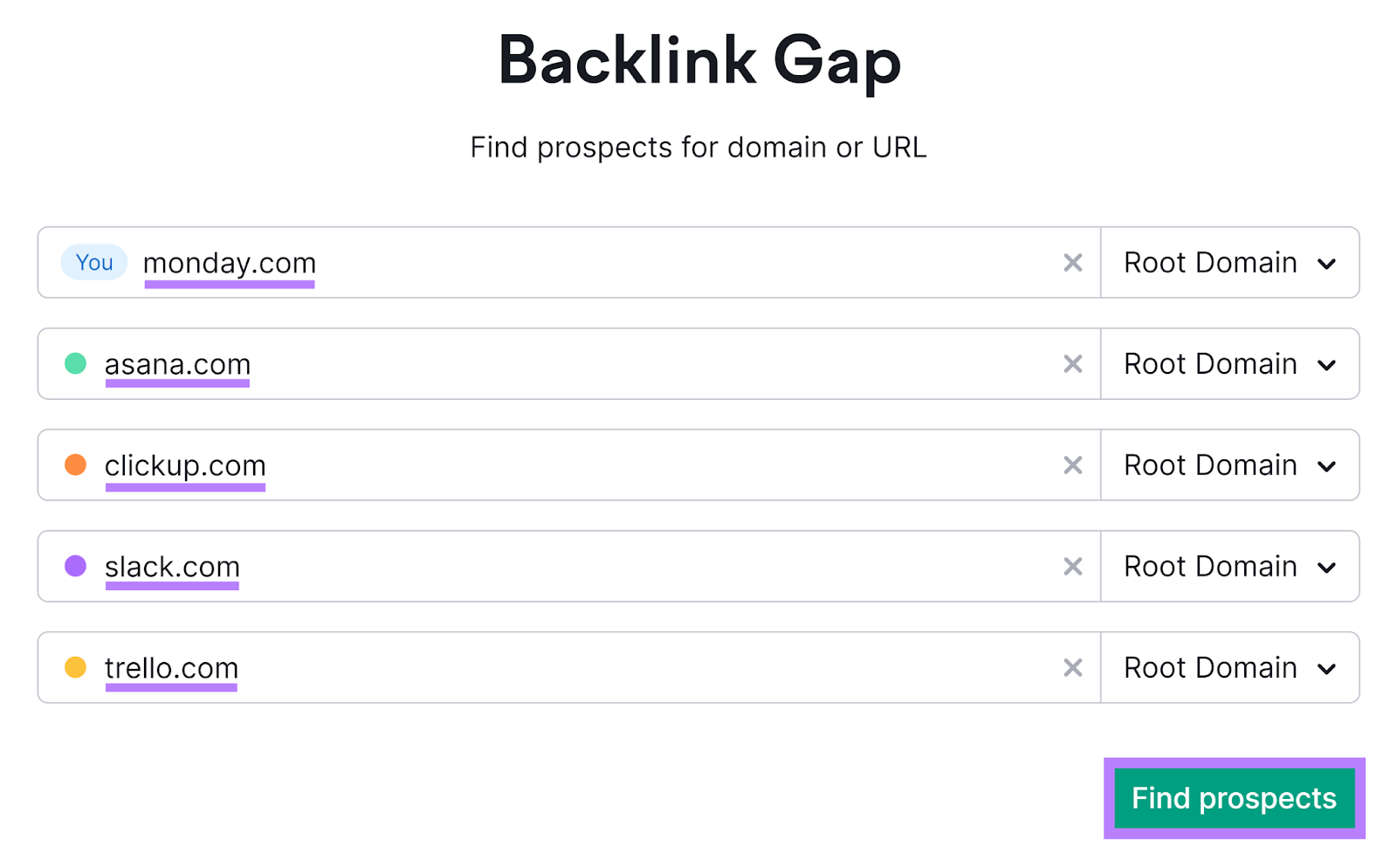Click the blue You badge
This screenshot has width=1397, height=868.
coord(94,262)
